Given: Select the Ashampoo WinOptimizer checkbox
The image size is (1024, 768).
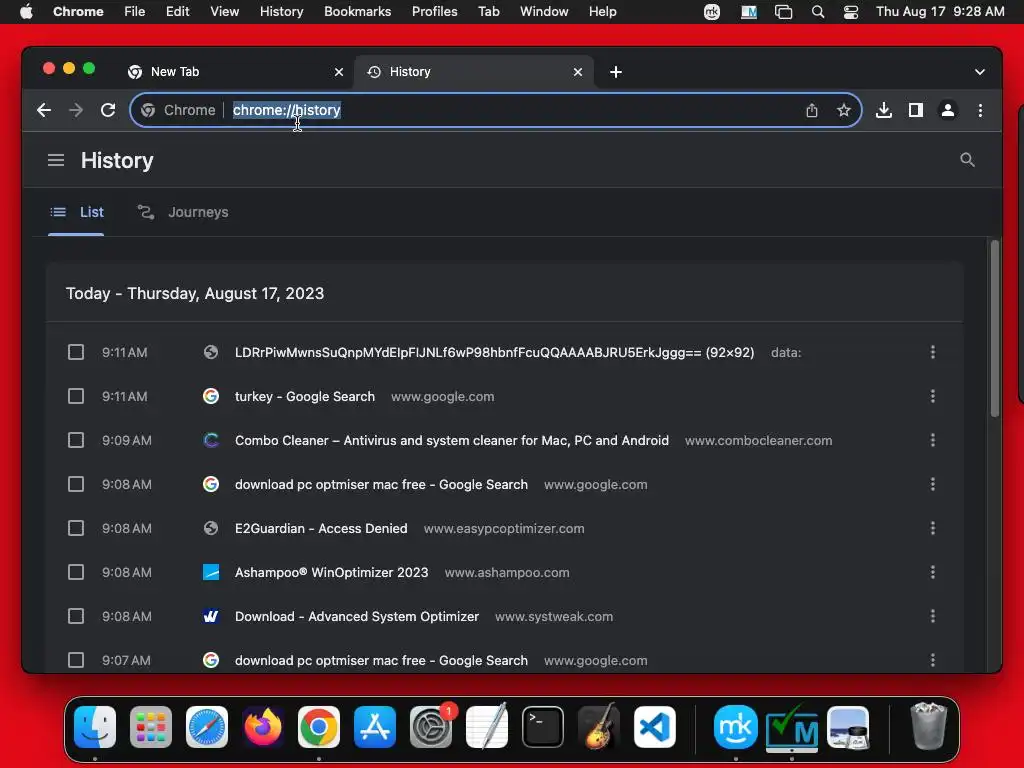Looking at the screenshot, I should [76, 572].
